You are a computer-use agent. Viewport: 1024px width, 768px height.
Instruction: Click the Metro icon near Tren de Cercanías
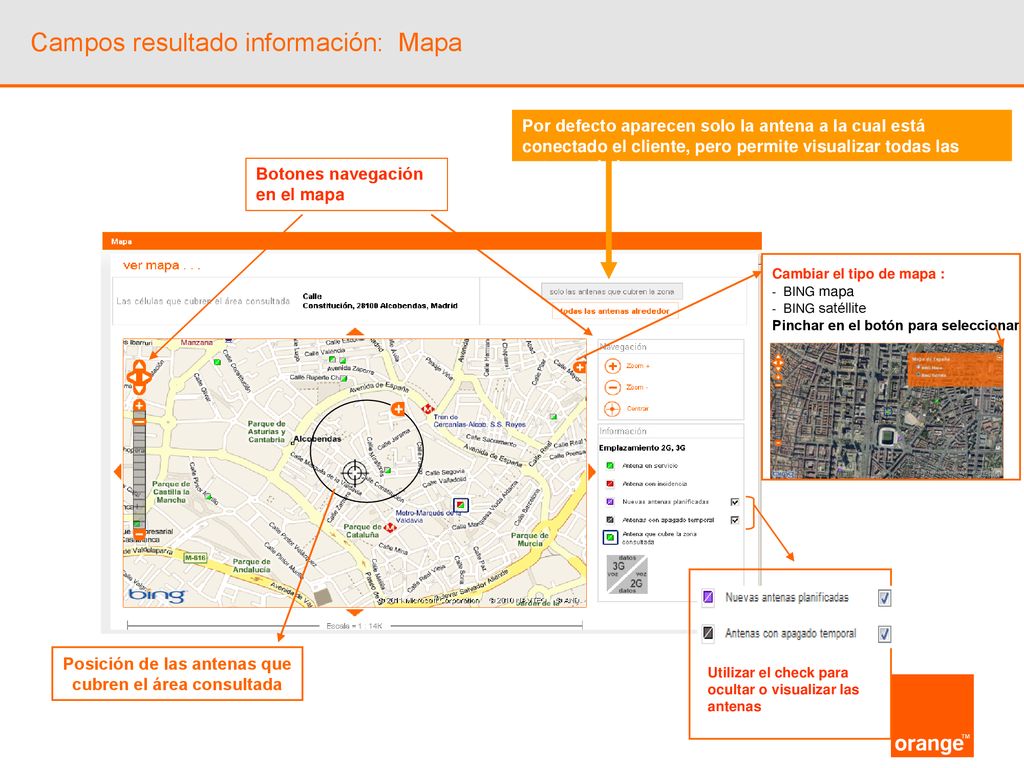(x=428, y=409)
